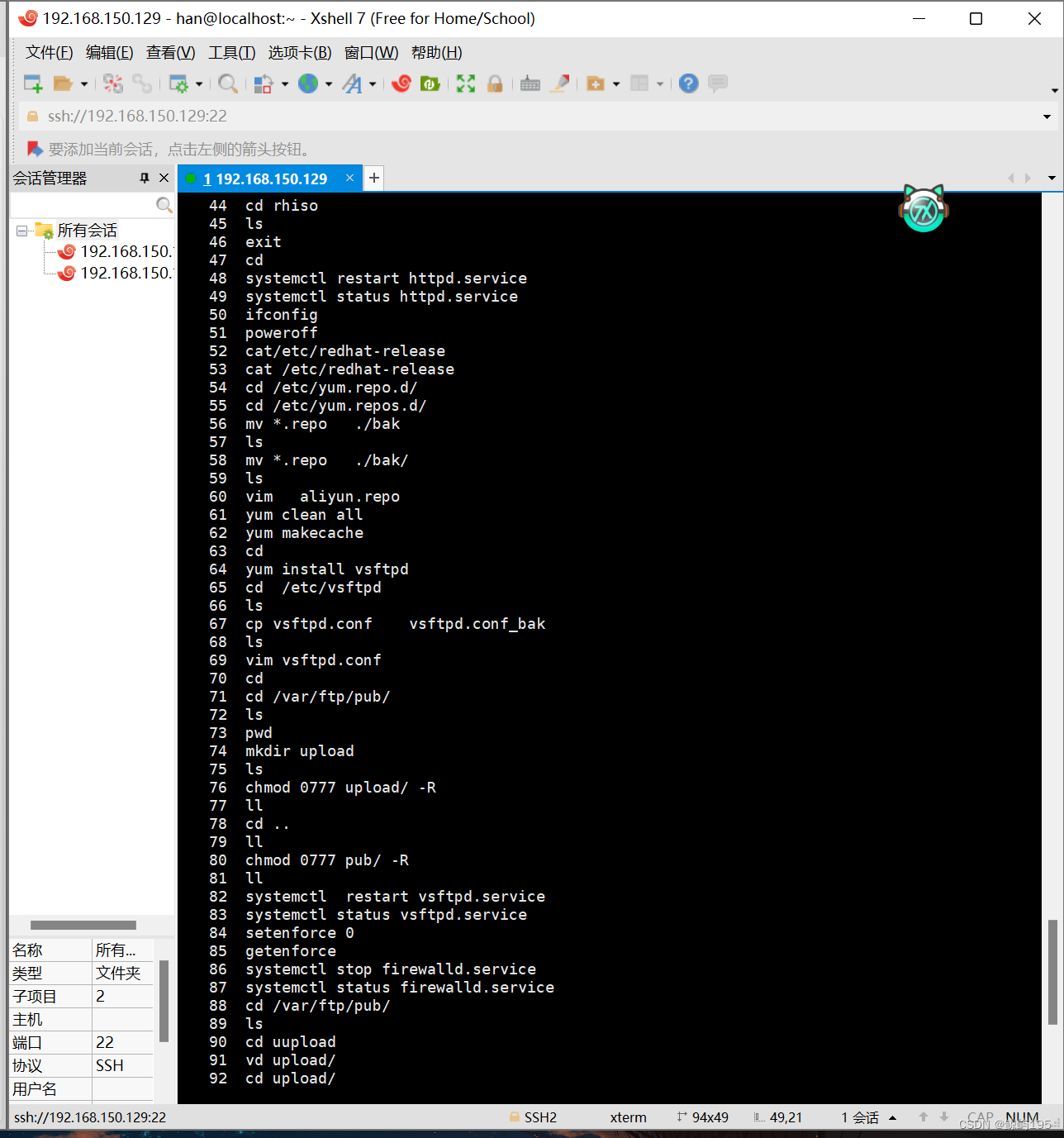The width and height of the screenshot is (1064, 1138).
Task: Expand the toolbar overflow arrow at far right
Action: (1055, 90)
